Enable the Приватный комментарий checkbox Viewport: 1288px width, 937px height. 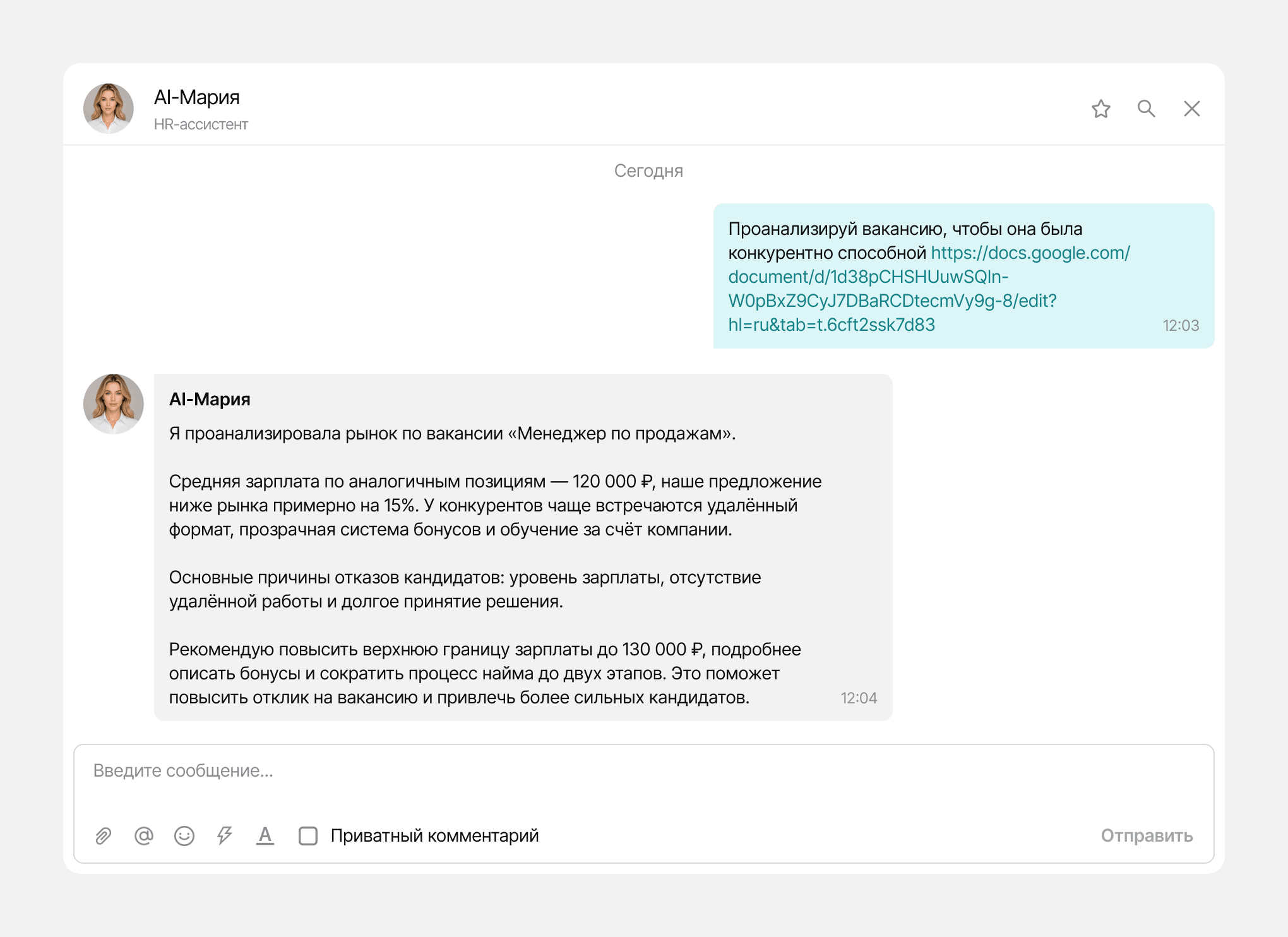(308, 836)
